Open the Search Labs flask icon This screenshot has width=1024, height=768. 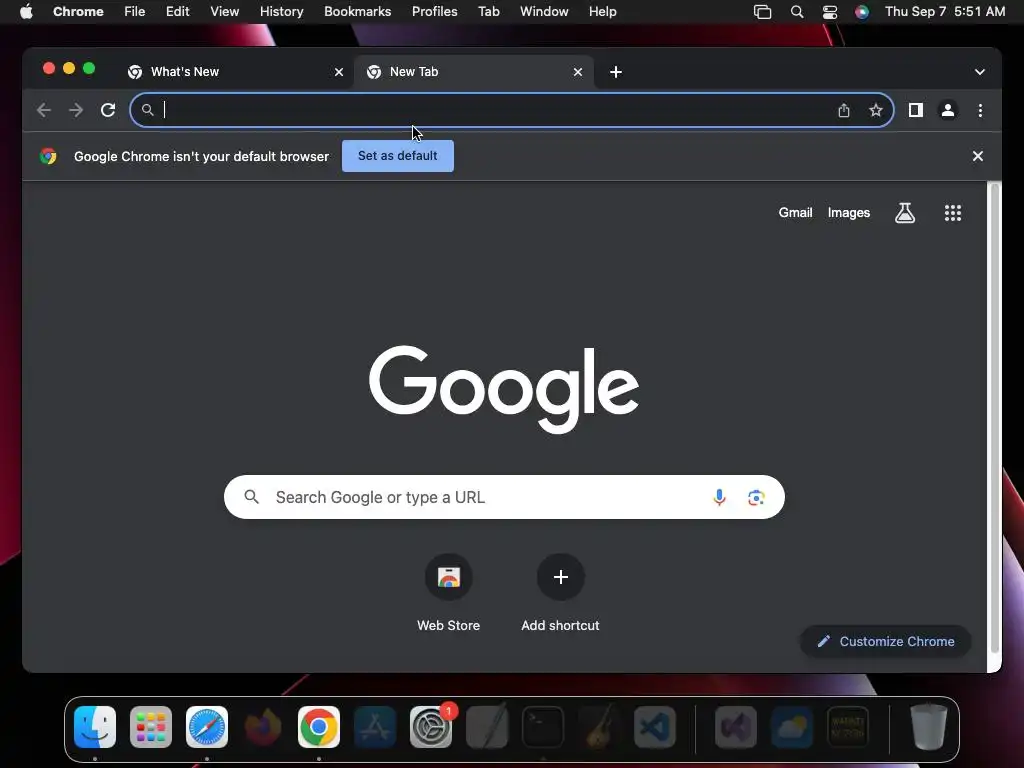pos(904,213)
